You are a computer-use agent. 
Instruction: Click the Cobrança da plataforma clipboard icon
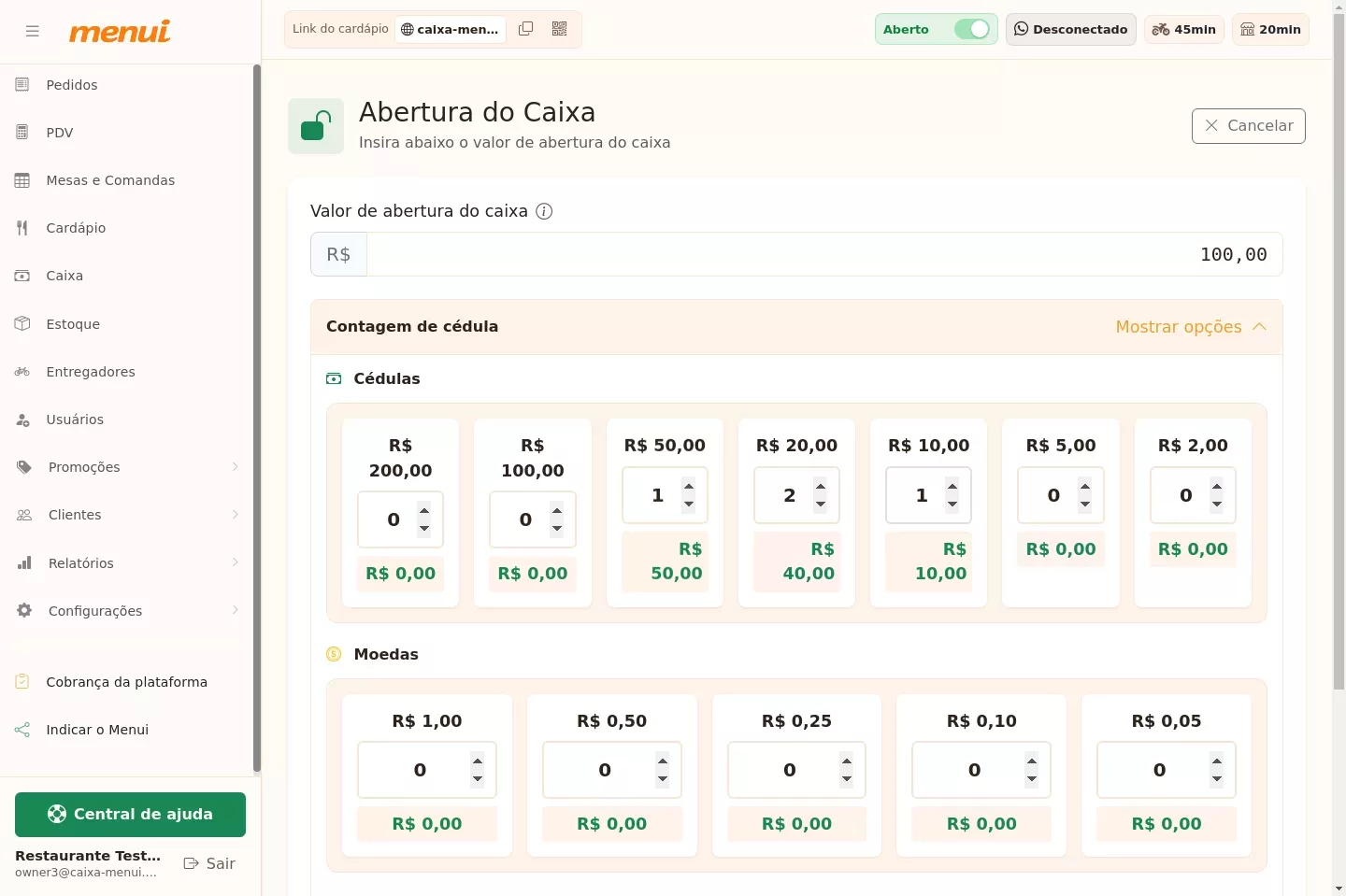[22, 682]
